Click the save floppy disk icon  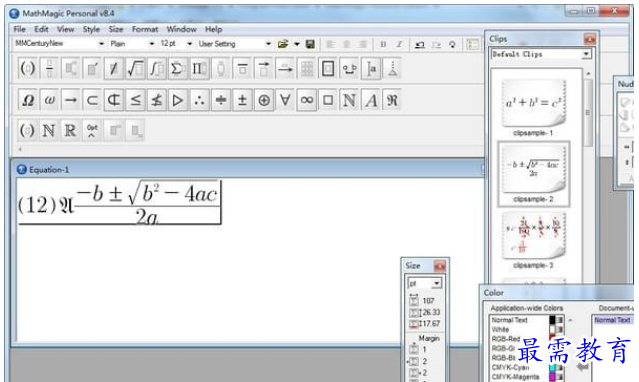(x=310, y=44)
